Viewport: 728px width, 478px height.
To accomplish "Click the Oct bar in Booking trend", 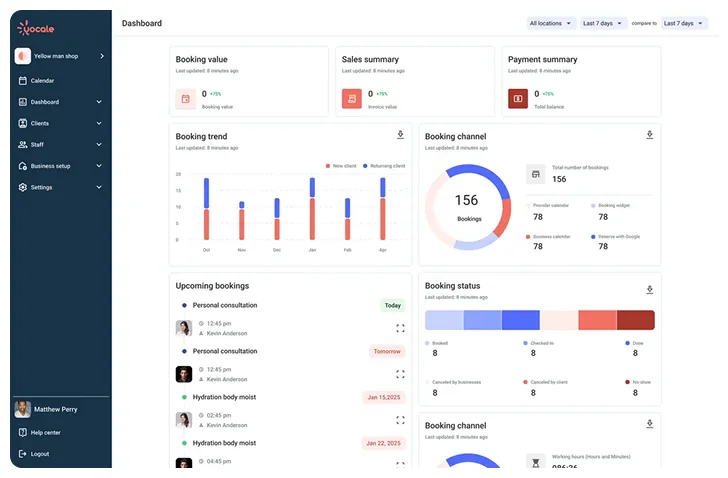I will 207,209.
